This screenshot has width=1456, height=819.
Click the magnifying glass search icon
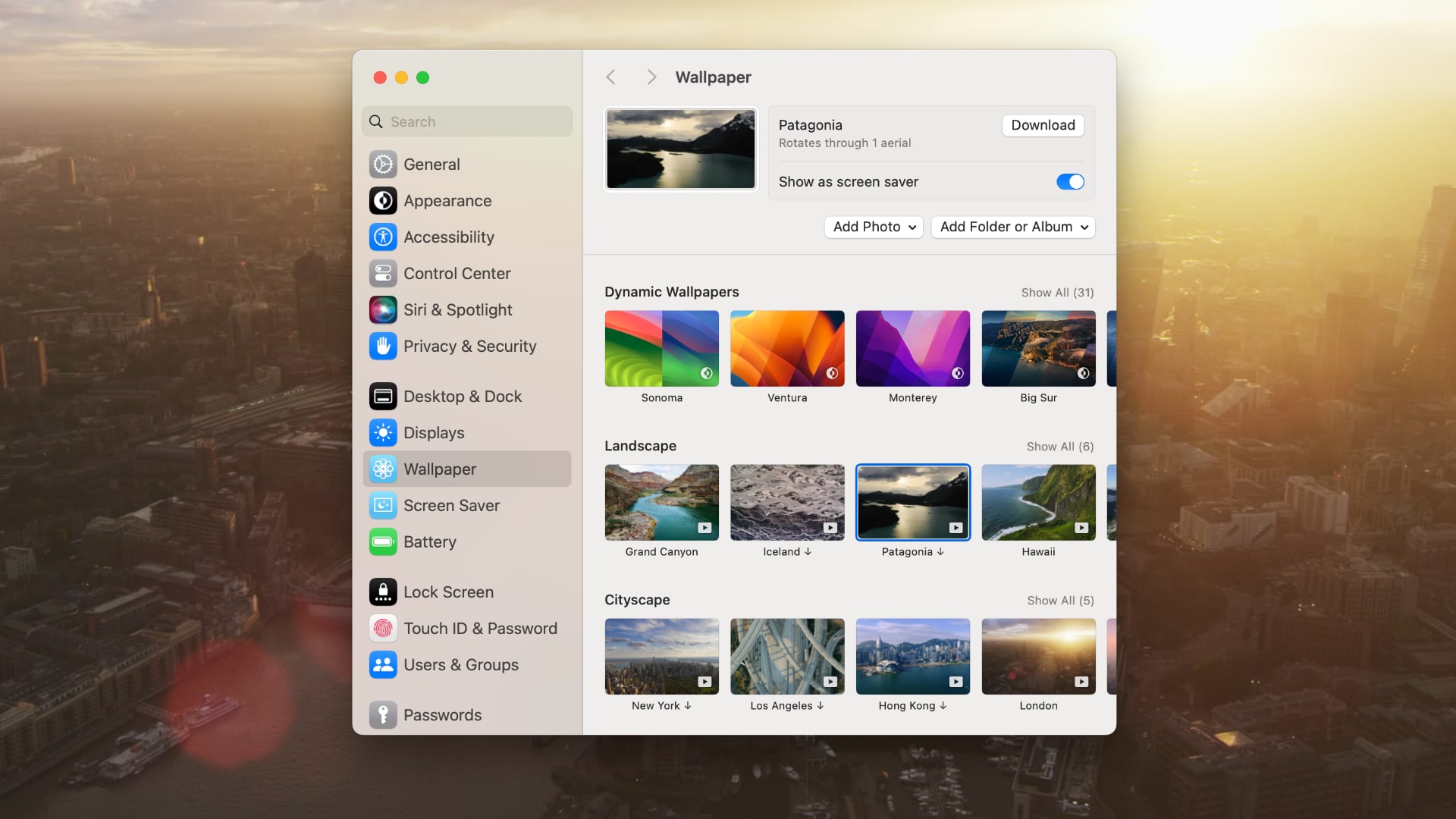click(x=376, y=122)
